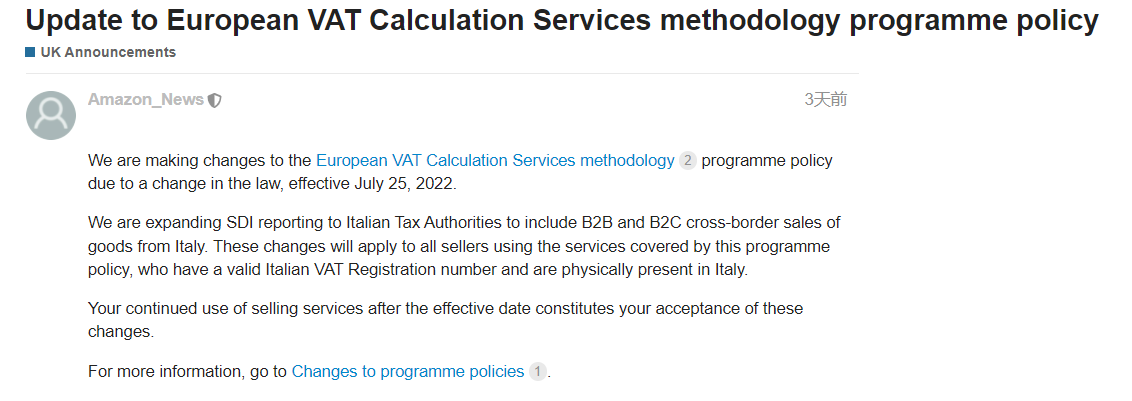Screen dimensions: 1132x401
Task: Click the Amazon_News grey profile avatar
Action: tap(51, 115)
